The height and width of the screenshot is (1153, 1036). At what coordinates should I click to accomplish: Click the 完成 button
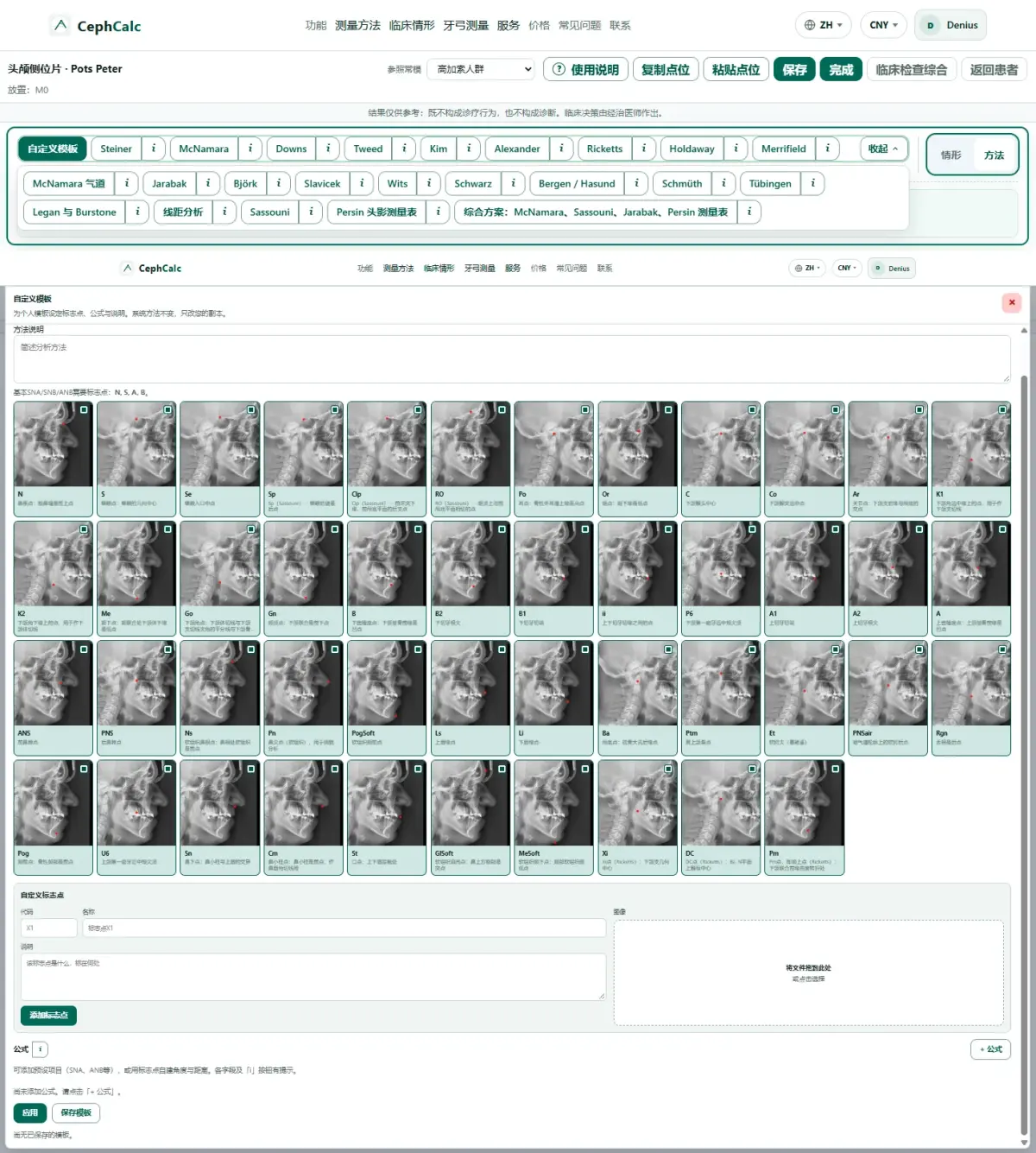point(842,70)
